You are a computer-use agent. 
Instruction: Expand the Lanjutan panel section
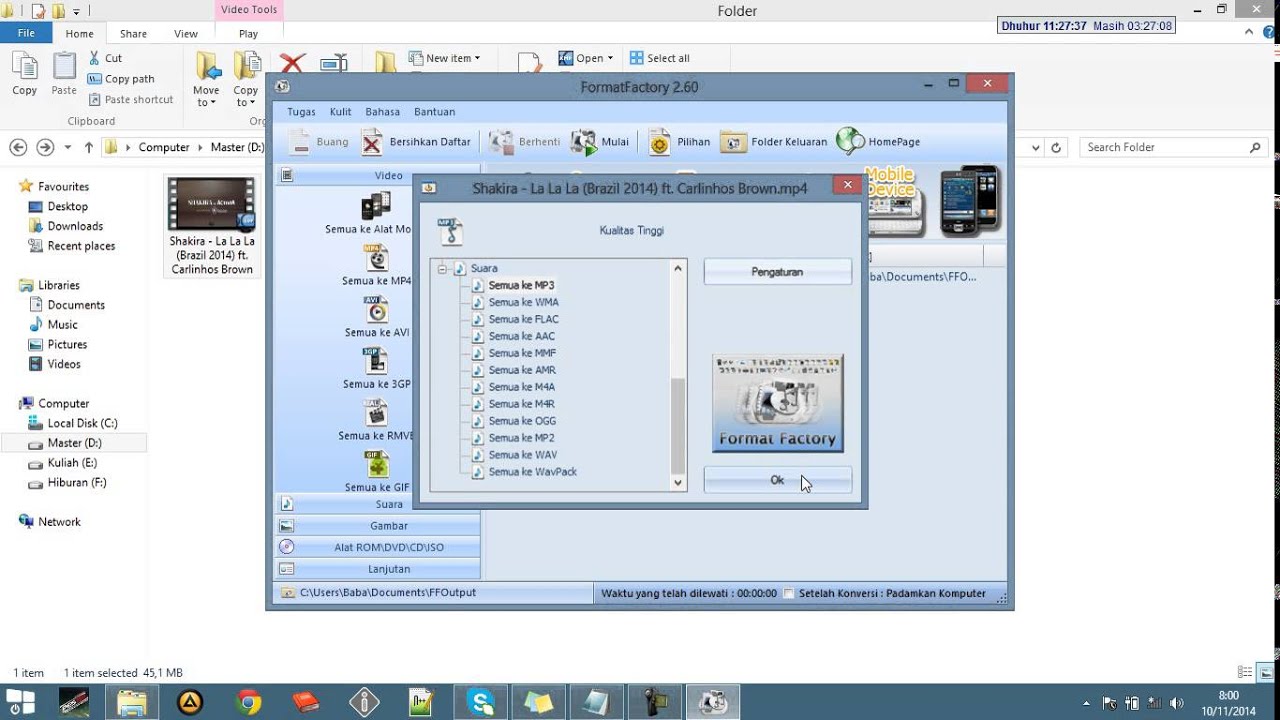point(378,569)
